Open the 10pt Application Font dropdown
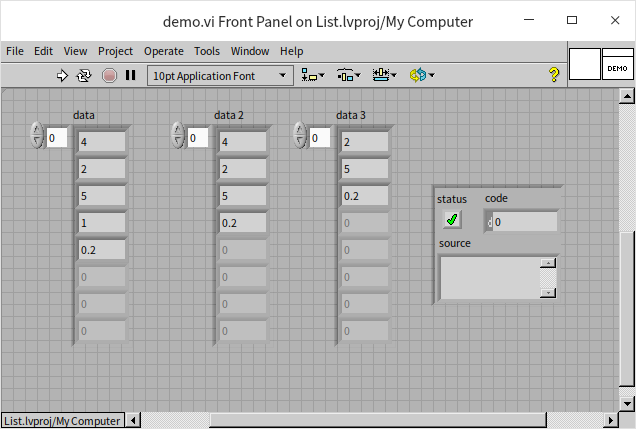Screen dimensions: 636x429 click(219, 75)
